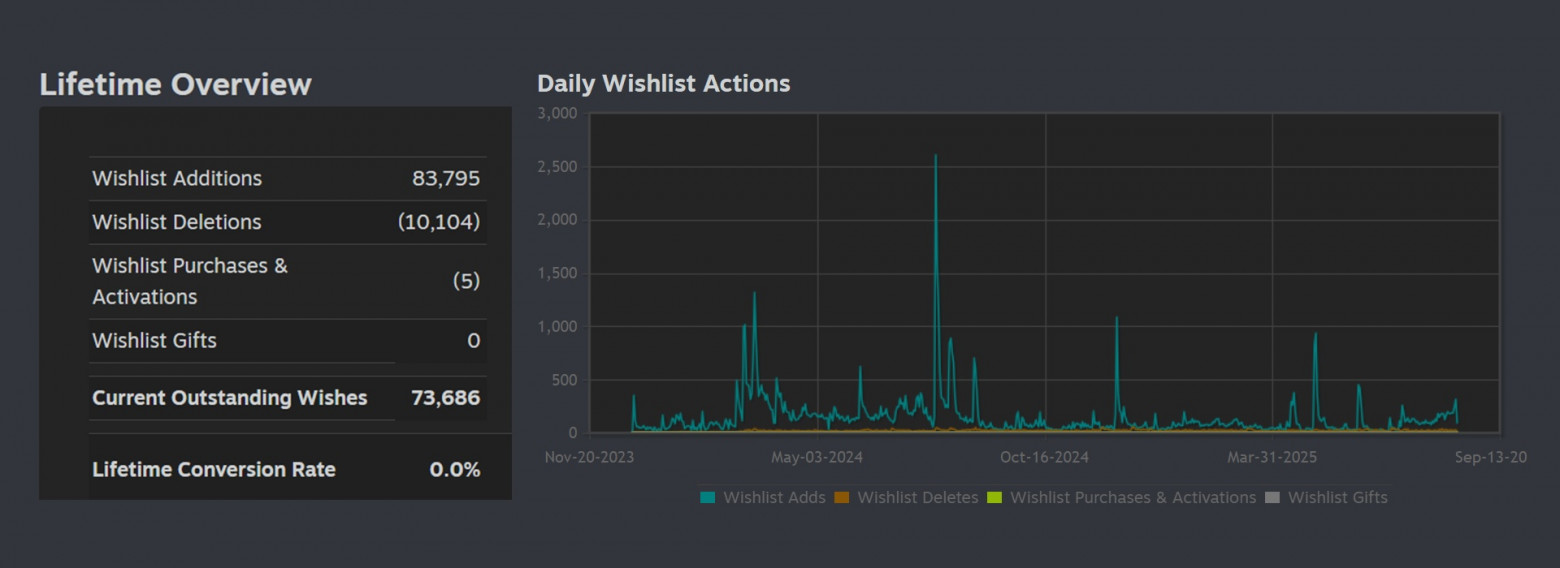The height and width of the screenshot is (568, 1560).
Task: Click the Wishlist Purchases & Activations row label
Action: [x=190, y=281]
